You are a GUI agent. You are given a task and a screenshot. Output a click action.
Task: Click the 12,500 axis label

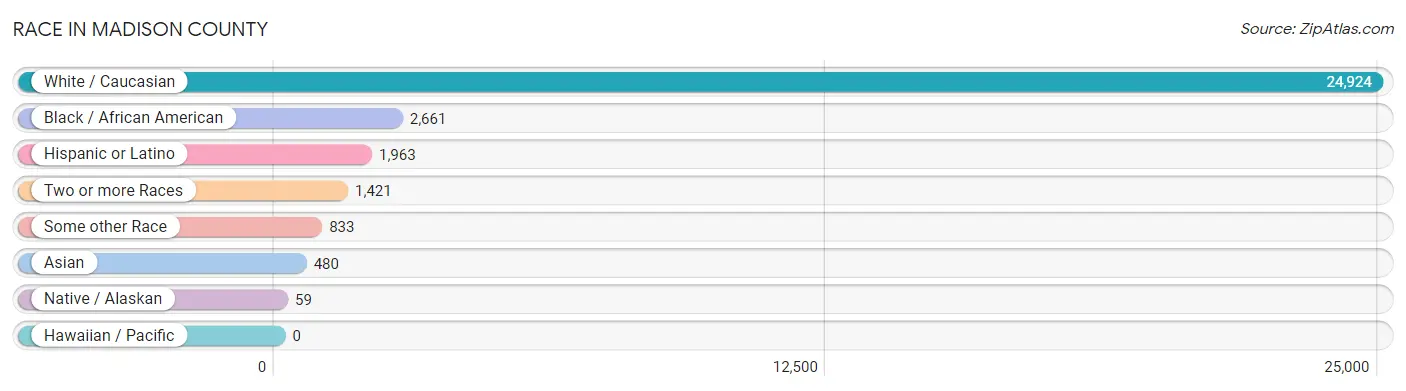pos(795,367)
